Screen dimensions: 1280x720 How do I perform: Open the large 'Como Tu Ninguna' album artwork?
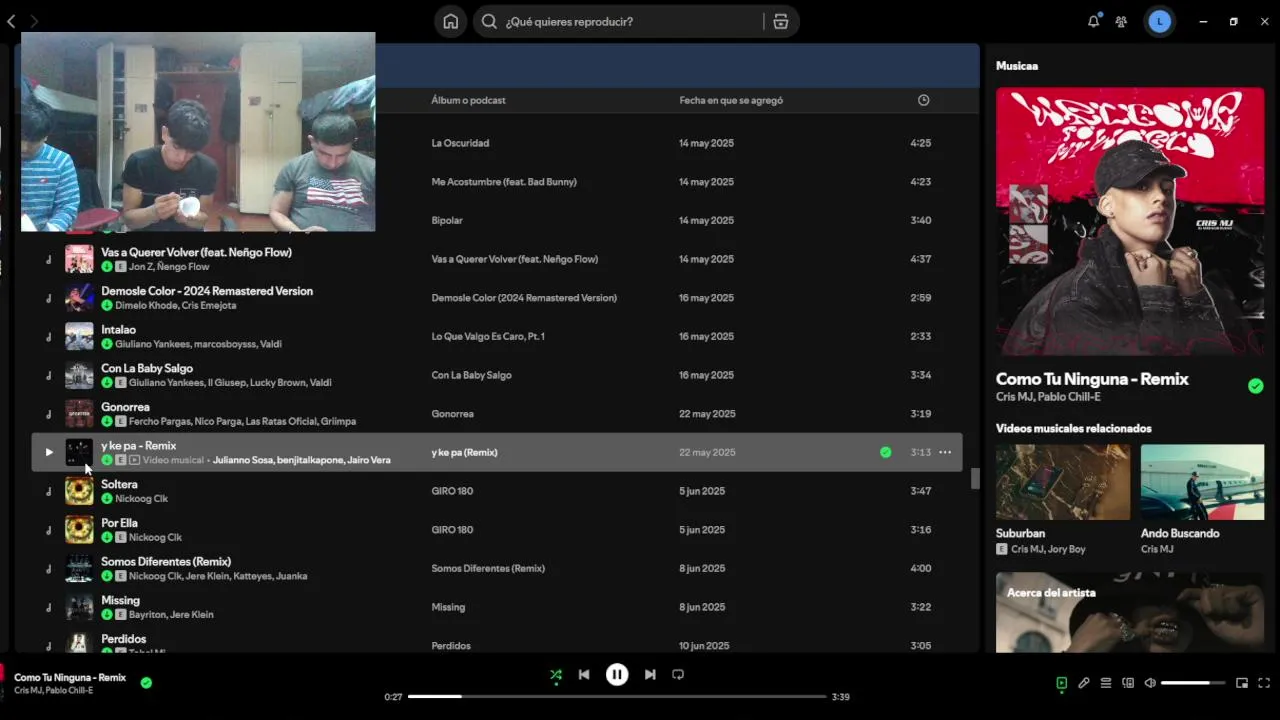(1130, 222)
